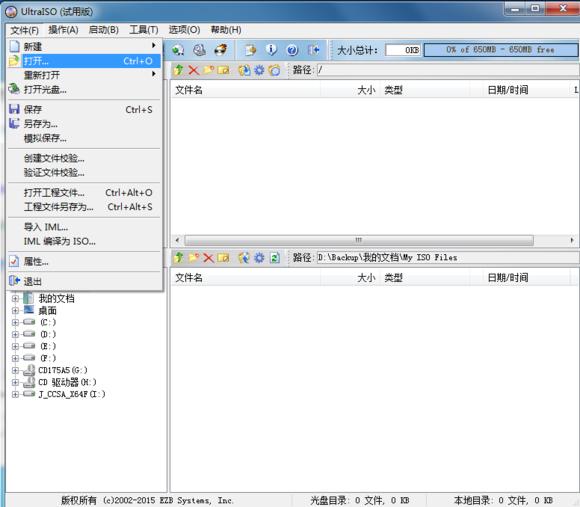This screenshot has height=507, width=580.
Task: Choose 另存为... menu entry
Action: pyautogui.click(x=84, y=124)
